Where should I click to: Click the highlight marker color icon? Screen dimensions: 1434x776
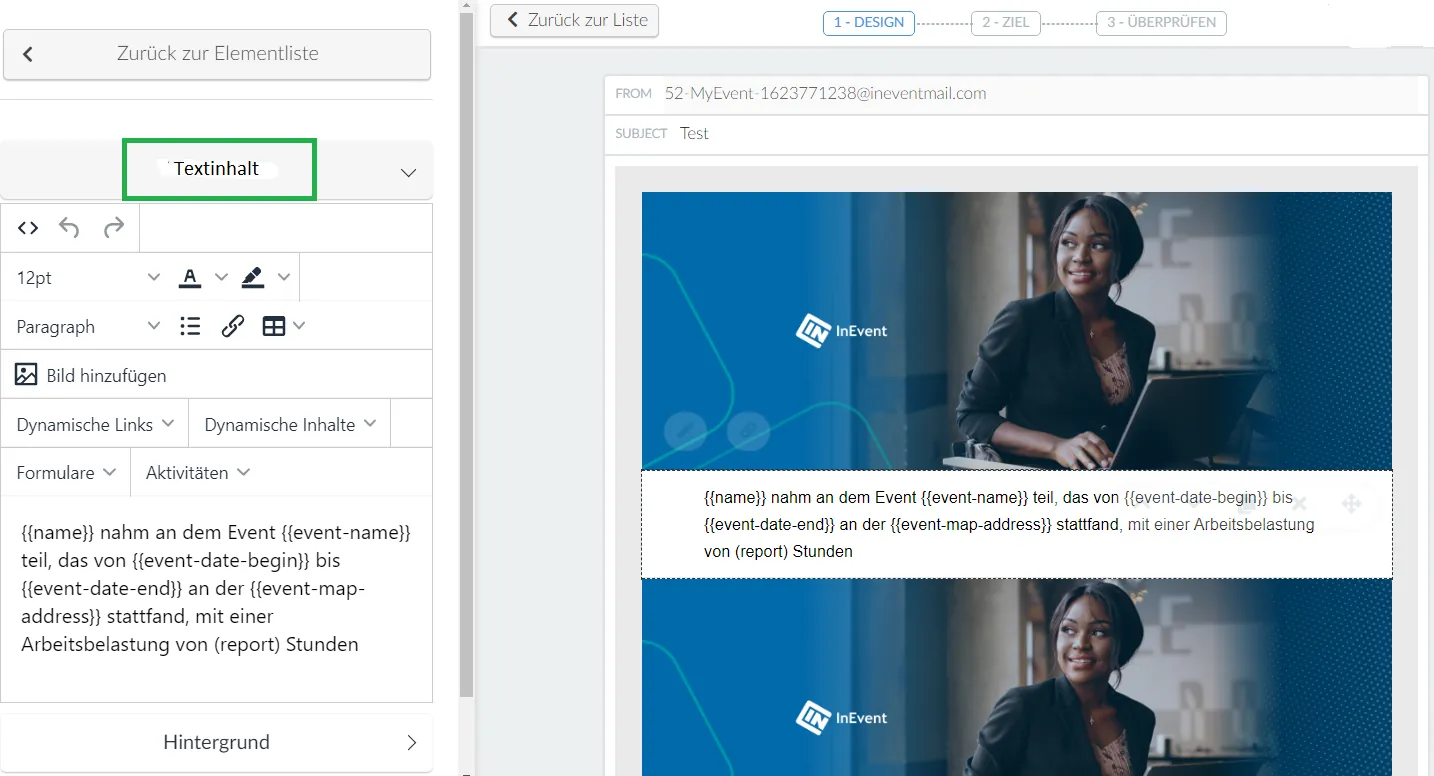coord(253,277)
